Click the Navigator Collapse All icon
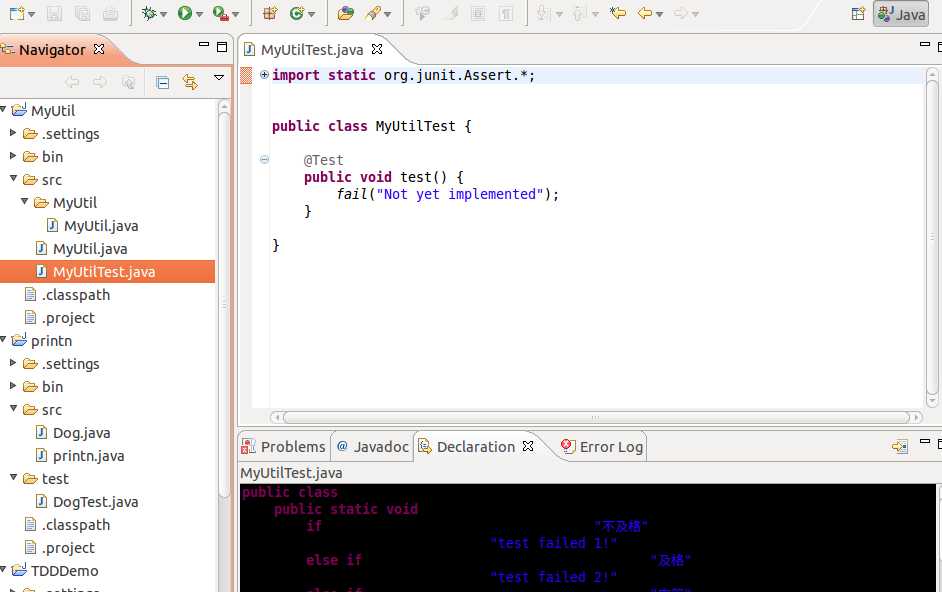This screenshot has width=942, height=592. tap(162, 82)
